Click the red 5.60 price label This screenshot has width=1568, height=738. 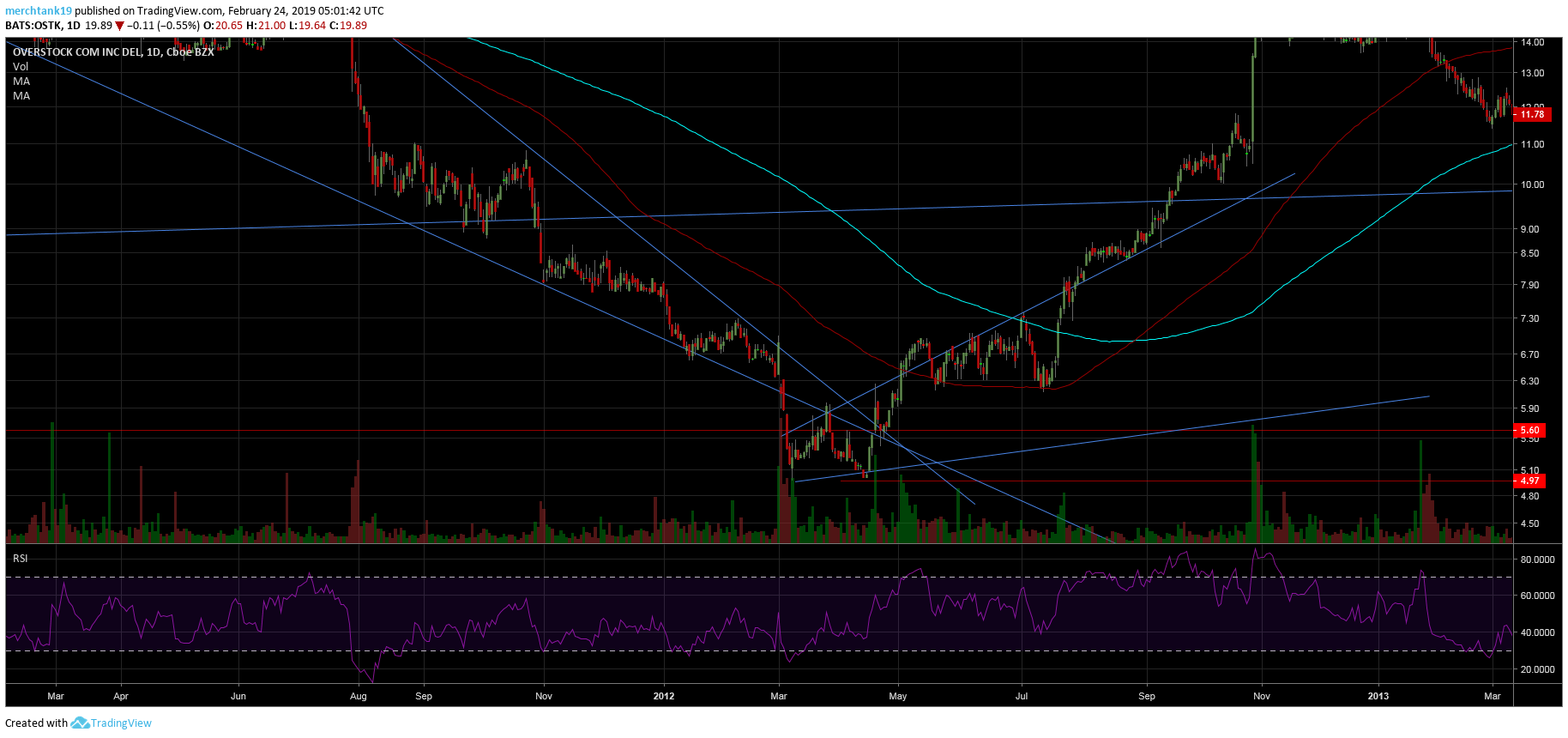click(x=1529, y=431)
